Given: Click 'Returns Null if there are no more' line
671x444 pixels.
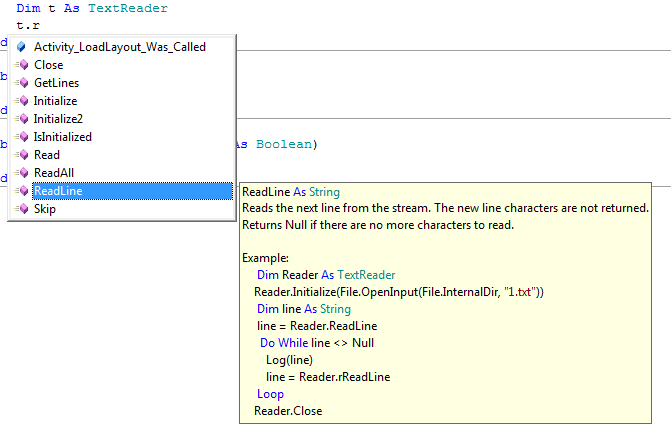Looking at the screenshot, I should pos(378,225).
